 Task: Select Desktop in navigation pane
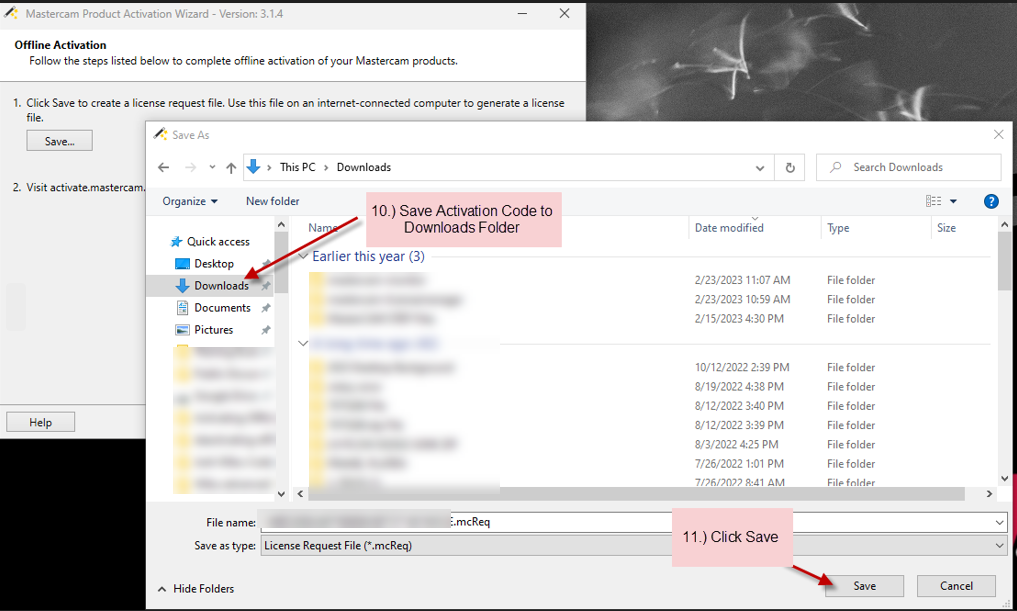(x=214, y=264)
